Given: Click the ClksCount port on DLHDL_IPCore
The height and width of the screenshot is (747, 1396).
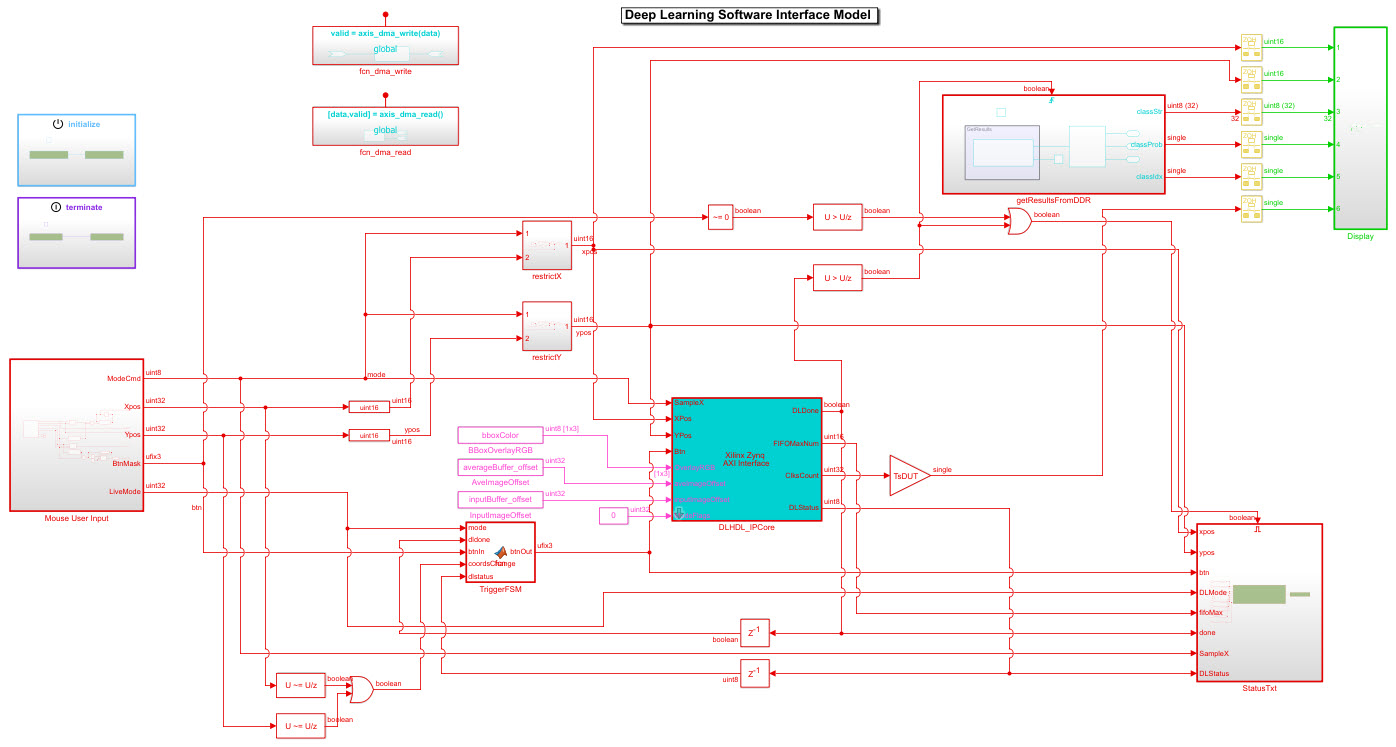Looking at the screenshot, I should pos(802,475).
